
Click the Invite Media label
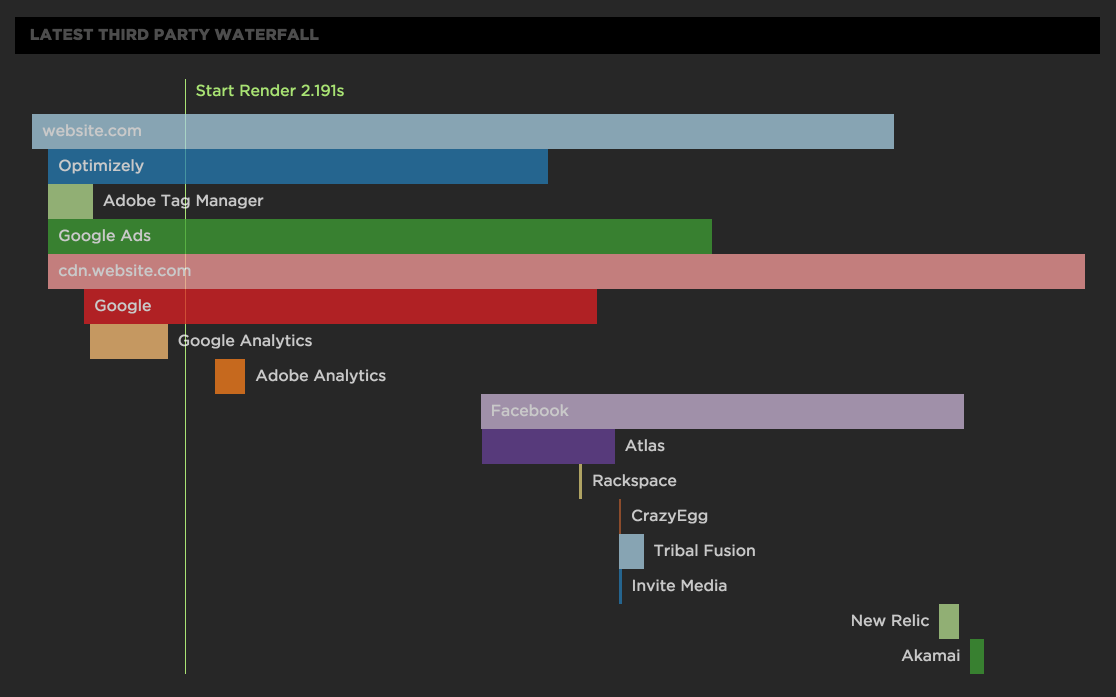tap(679, 586)
